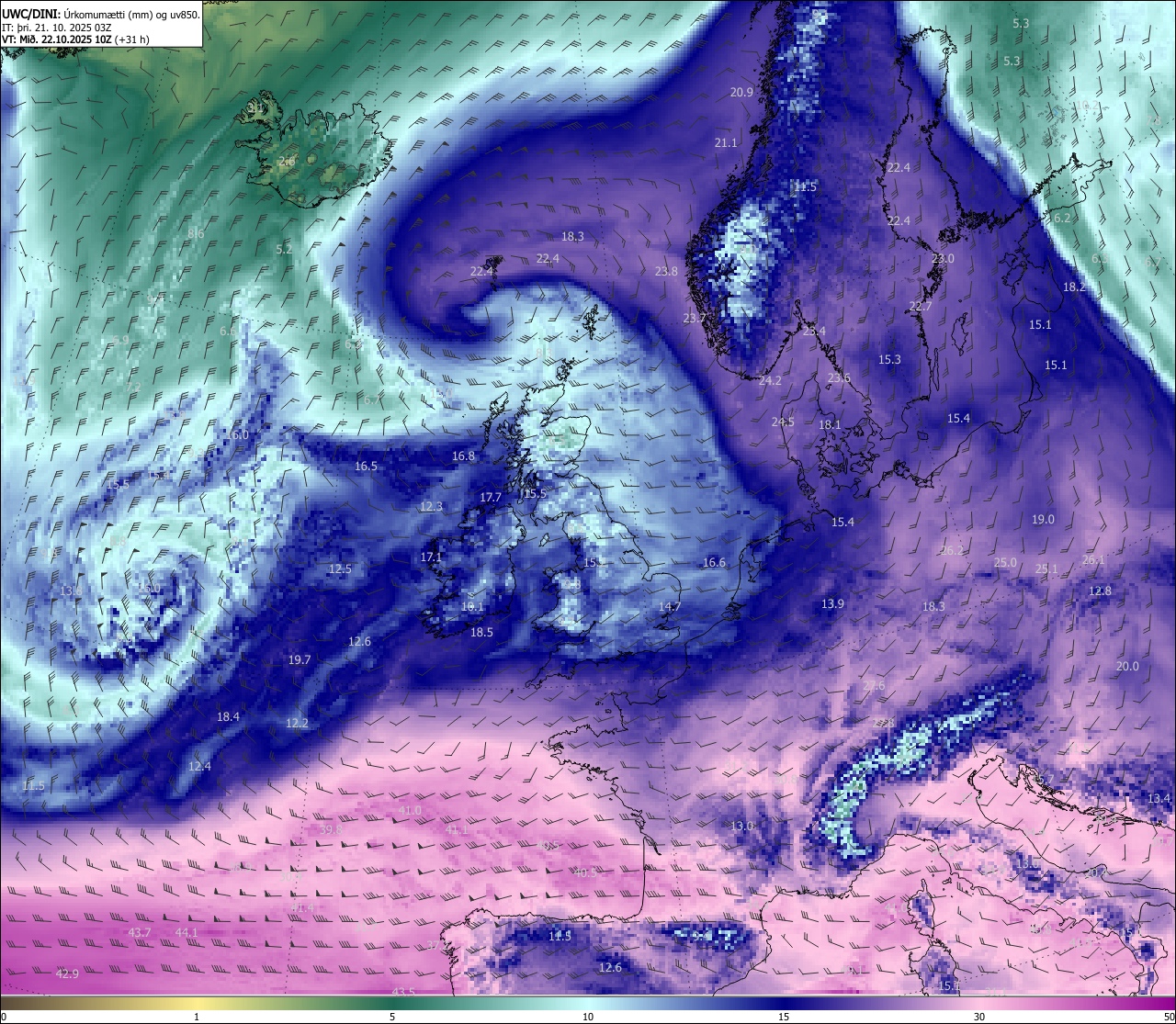Click the 21.1 value west of Norway

tap(726, 142)
